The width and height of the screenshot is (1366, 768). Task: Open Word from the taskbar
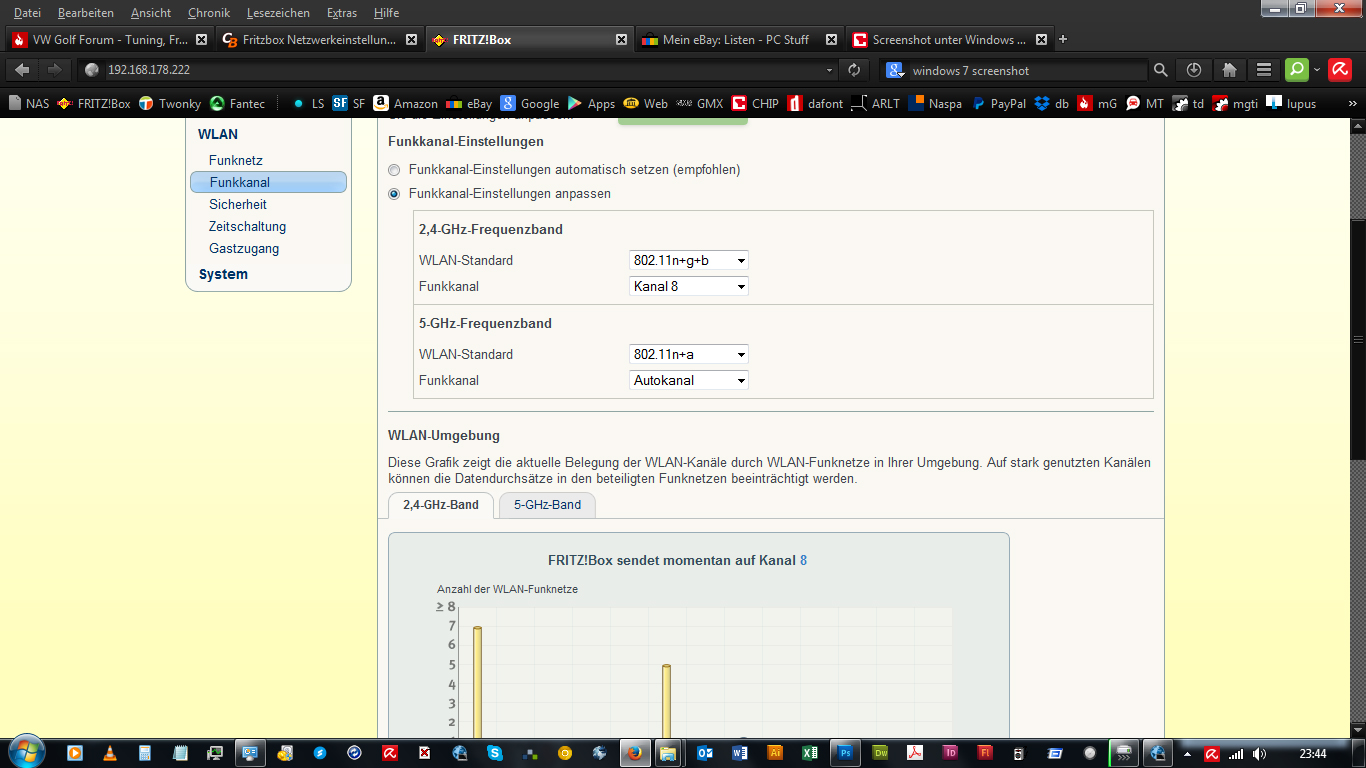(740, 752)
